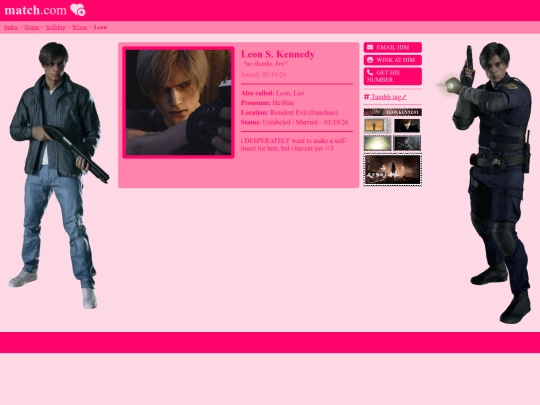The width and height of the screenshot is (540, 405).
Task: Select the WINK AT HIM button label
Action: (x=396, y=60)
